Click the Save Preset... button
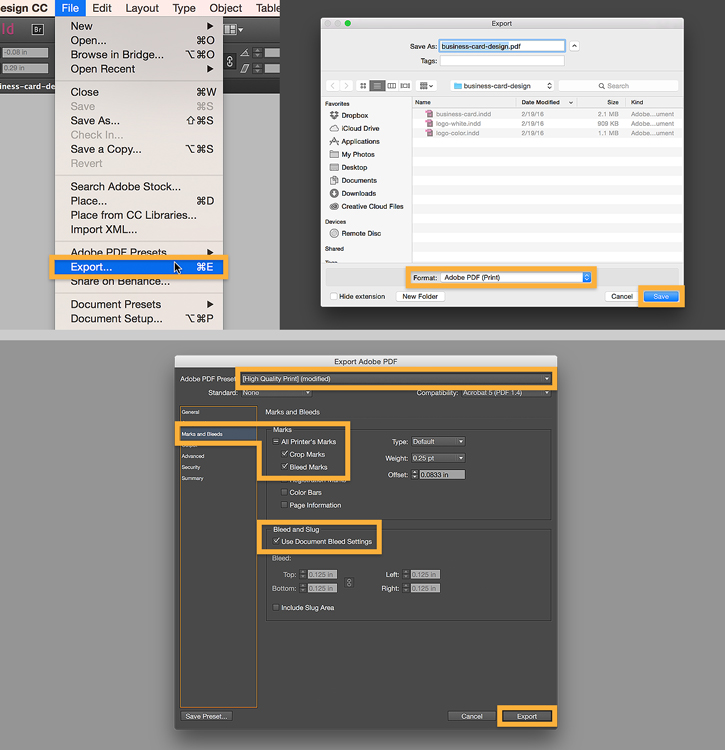The height and width of the screenshot is (750, 725). click(x=206, y=716)
